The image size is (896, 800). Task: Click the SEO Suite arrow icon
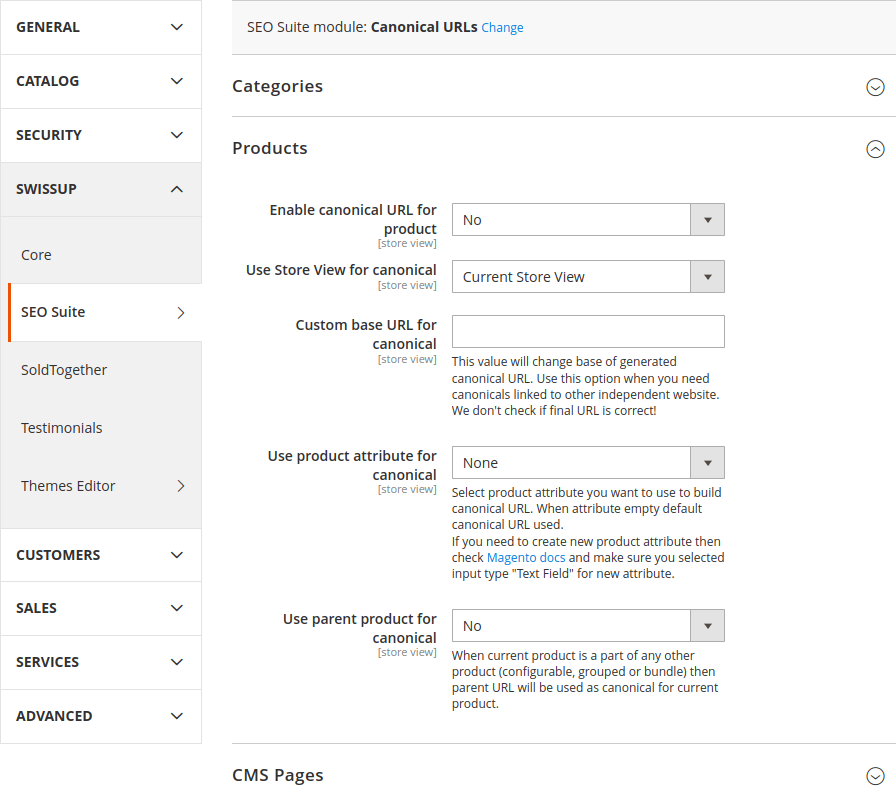pos(181,312)
